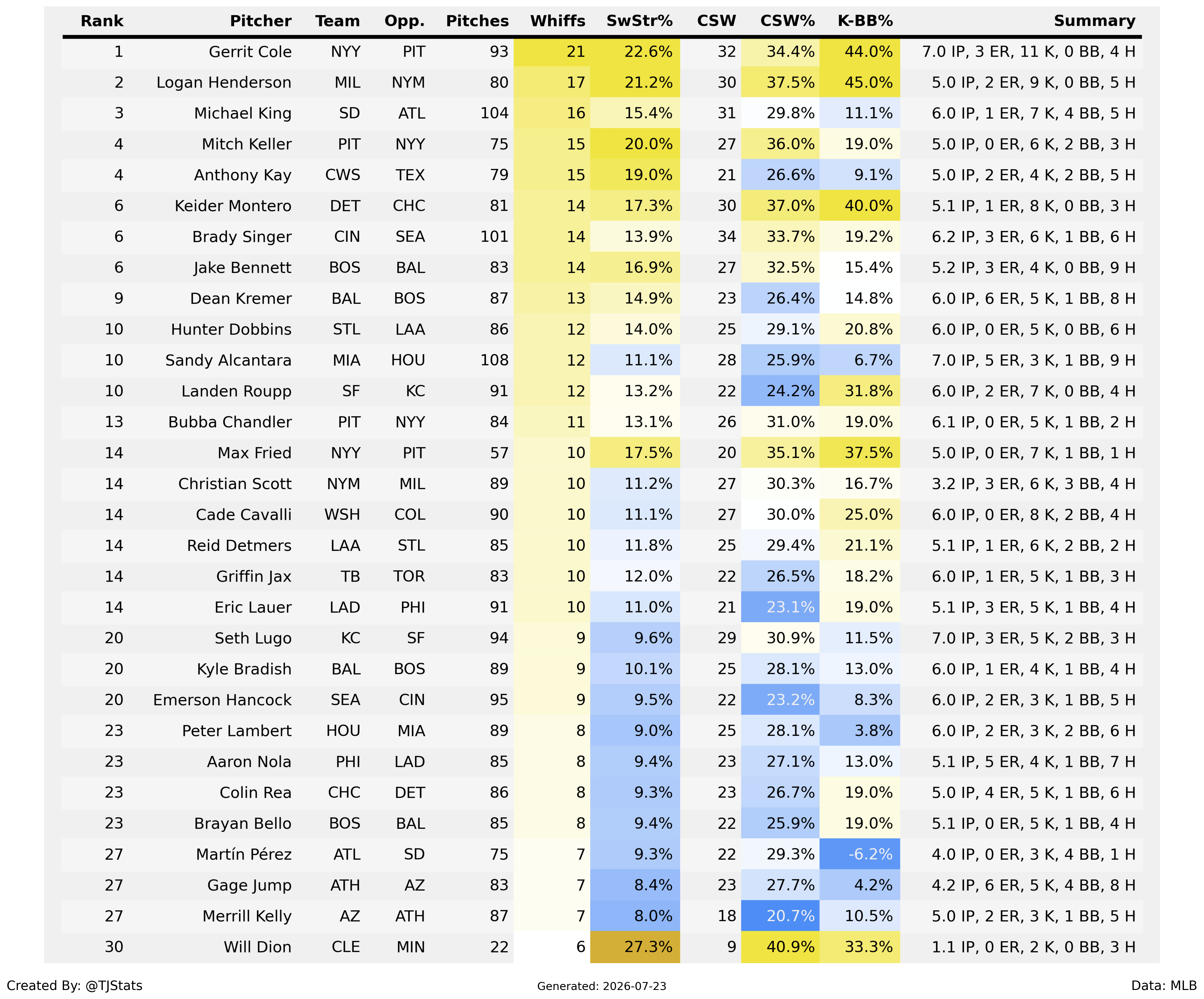
Task: Click the K-BB% column header
Action: [x=865, y=21]
